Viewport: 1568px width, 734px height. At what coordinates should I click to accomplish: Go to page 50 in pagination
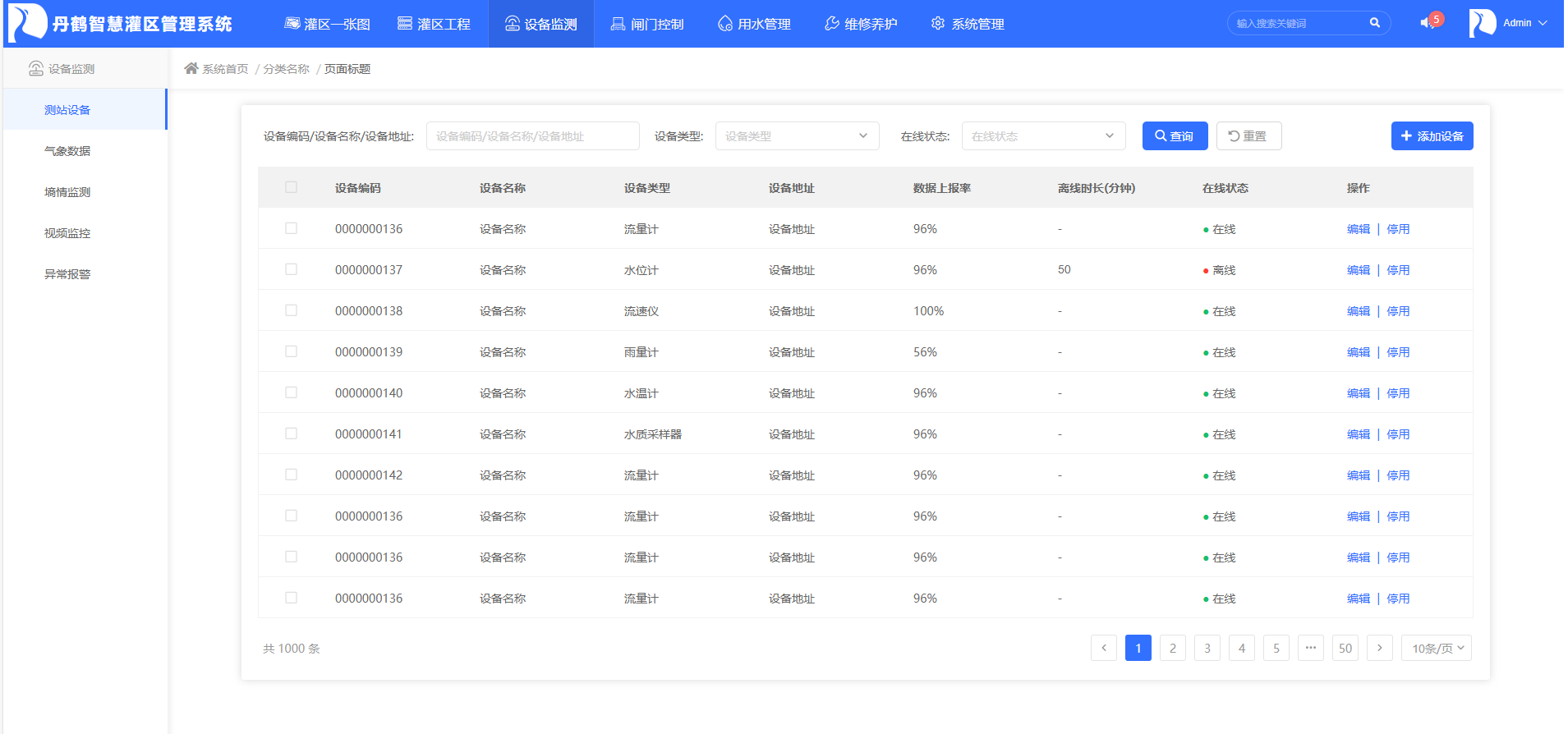pyautogui.click(x=1345, y=648)
